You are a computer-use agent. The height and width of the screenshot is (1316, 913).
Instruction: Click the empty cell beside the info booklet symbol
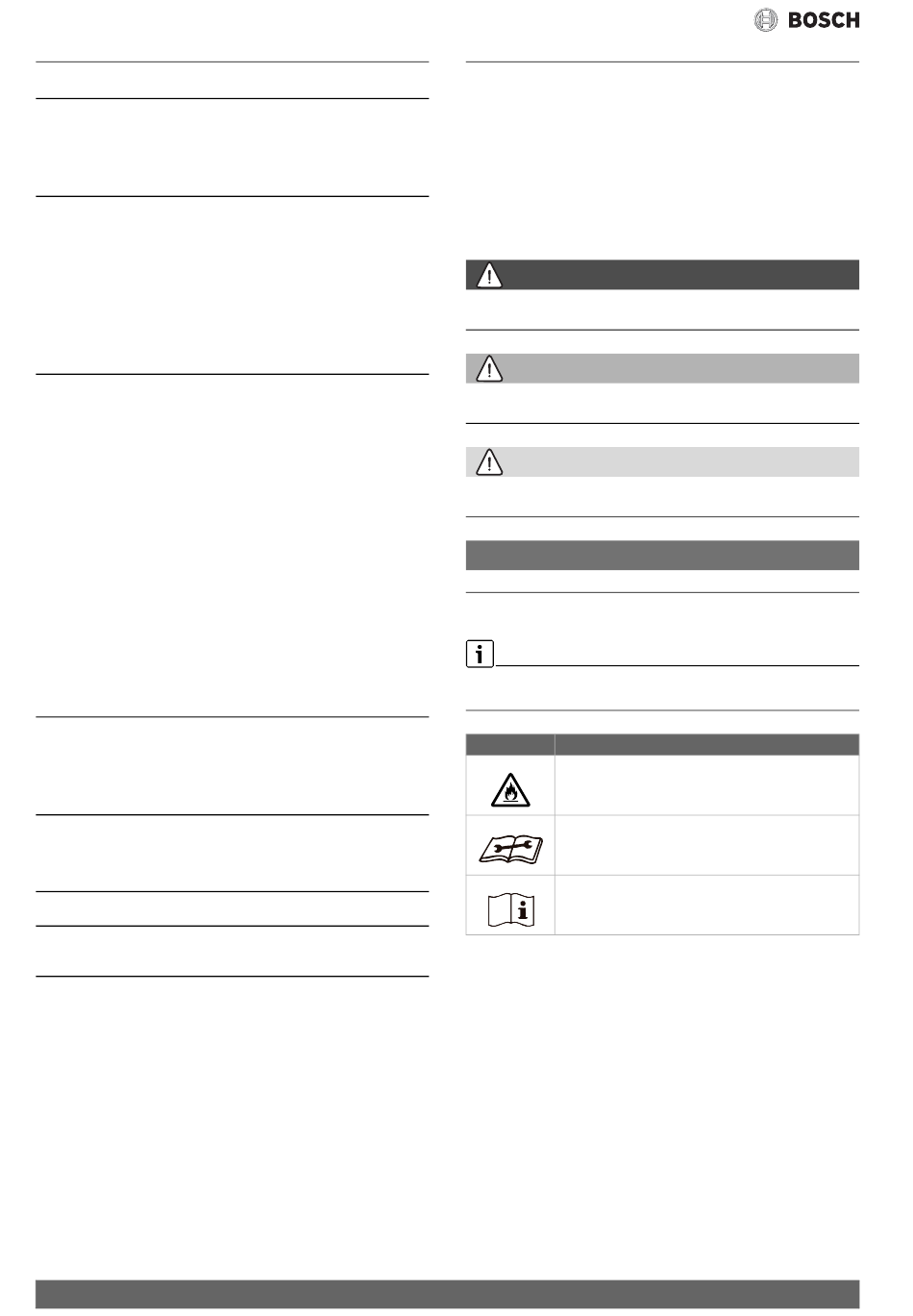click(x=706, y=905)
